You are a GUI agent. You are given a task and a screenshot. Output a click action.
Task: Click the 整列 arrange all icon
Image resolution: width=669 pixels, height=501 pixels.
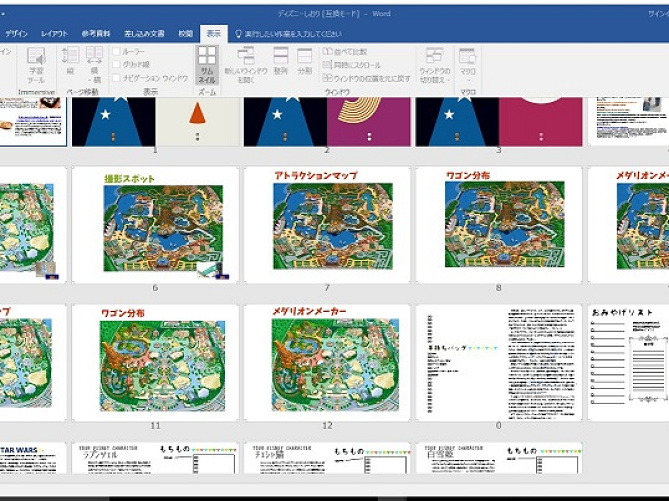[x=280, y=61]
